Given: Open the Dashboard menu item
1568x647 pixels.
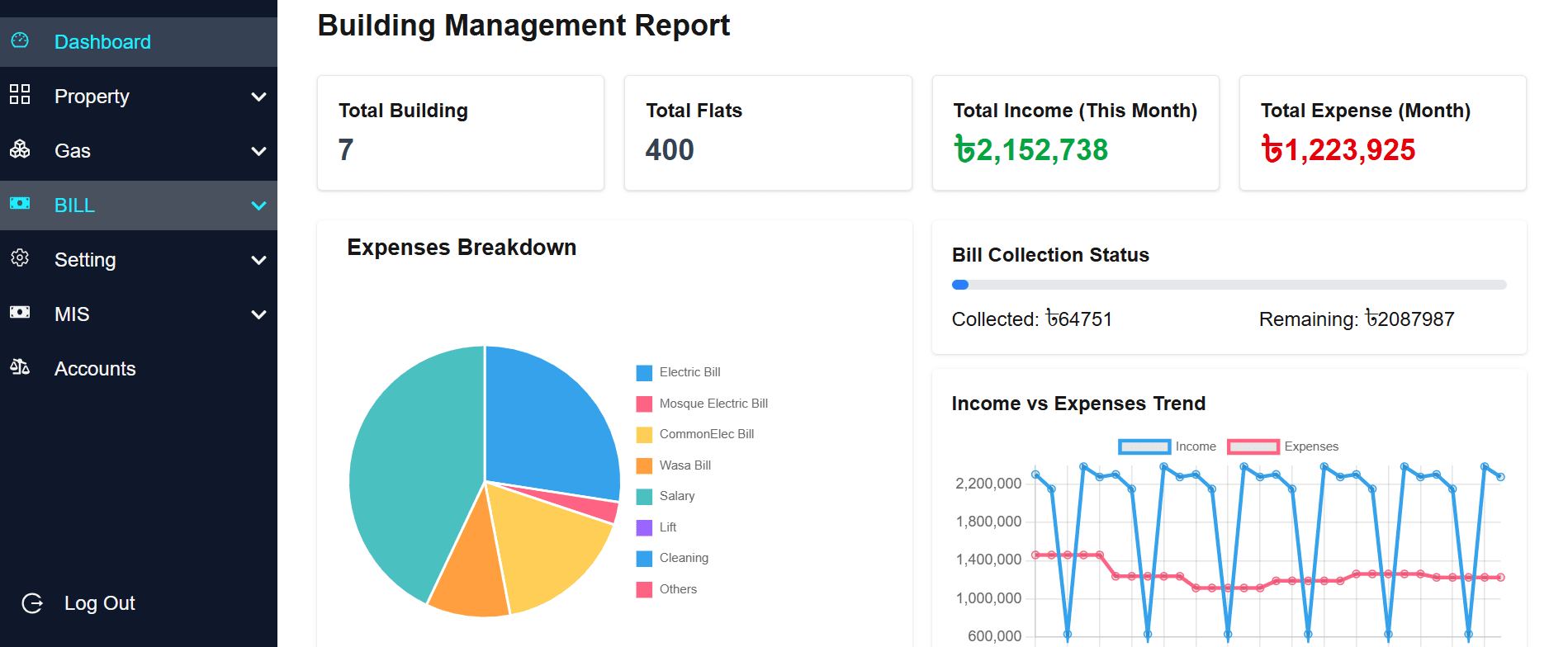Looking at the screenshot, I should point(102,42).
